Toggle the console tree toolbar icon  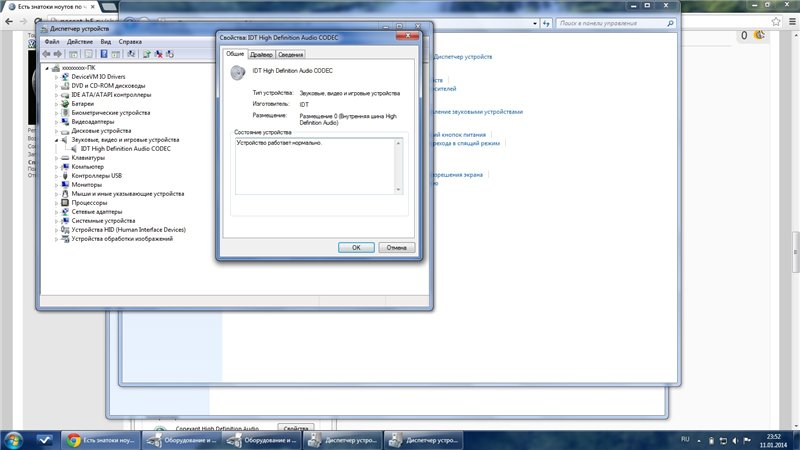tap(73, 54)
